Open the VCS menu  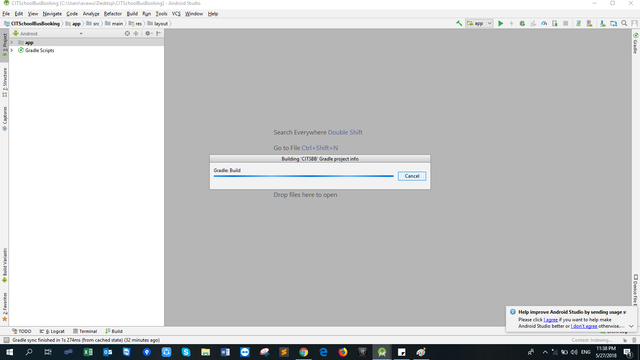click(176, 13)
